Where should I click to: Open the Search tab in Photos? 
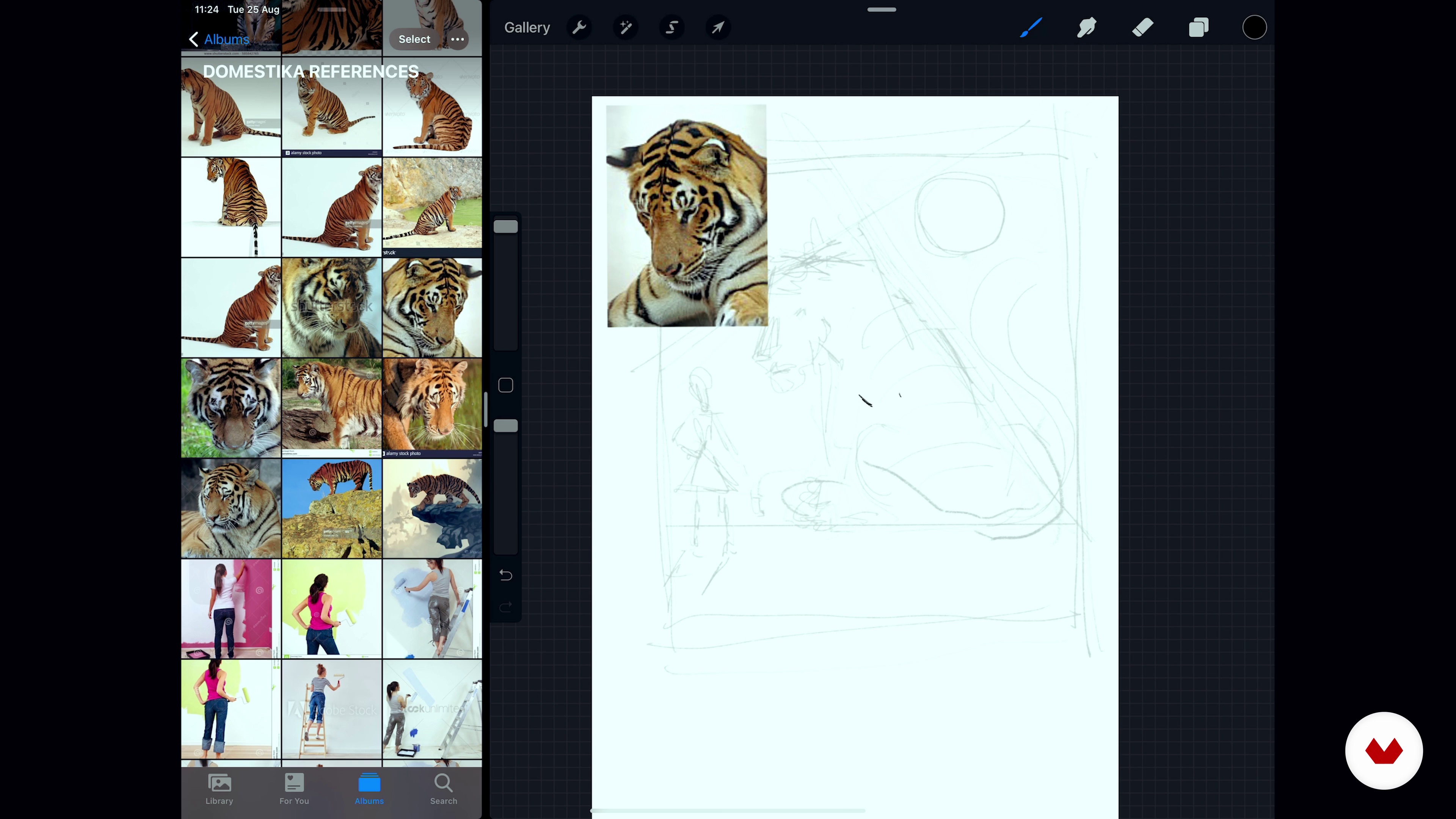click(x=443, y=789)
